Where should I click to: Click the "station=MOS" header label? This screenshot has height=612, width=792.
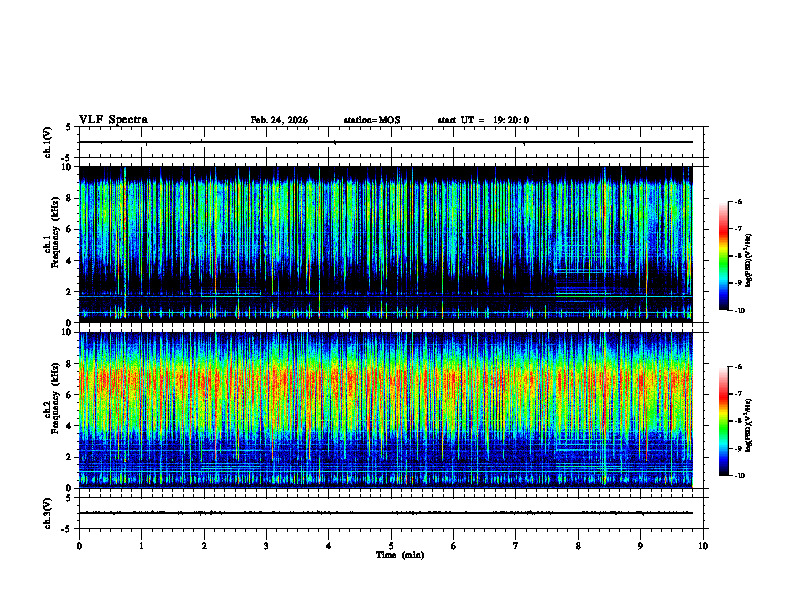(x=372, y=120)
